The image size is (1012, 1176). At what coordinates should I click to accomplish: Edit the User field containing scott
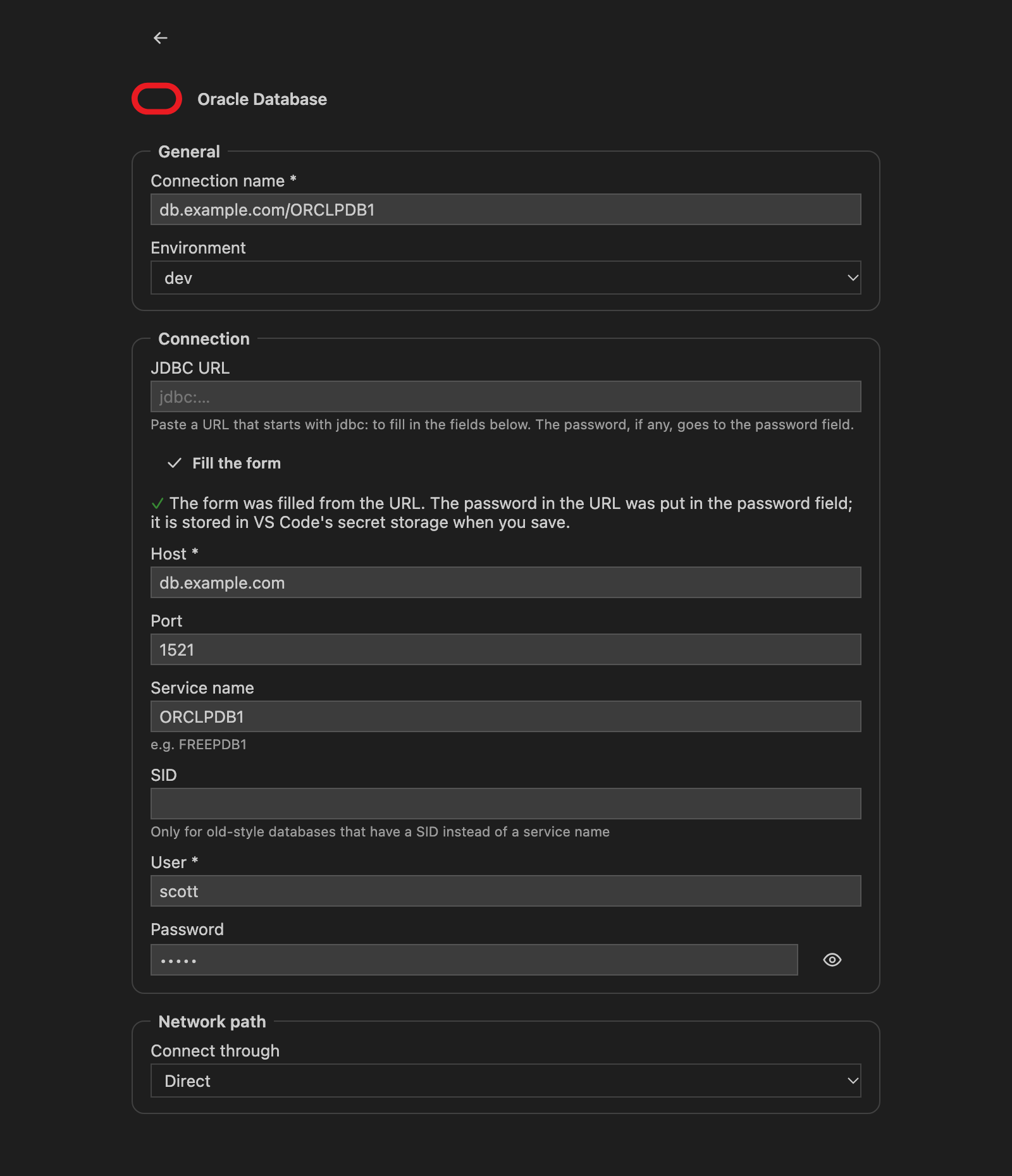tap(506, 891)
